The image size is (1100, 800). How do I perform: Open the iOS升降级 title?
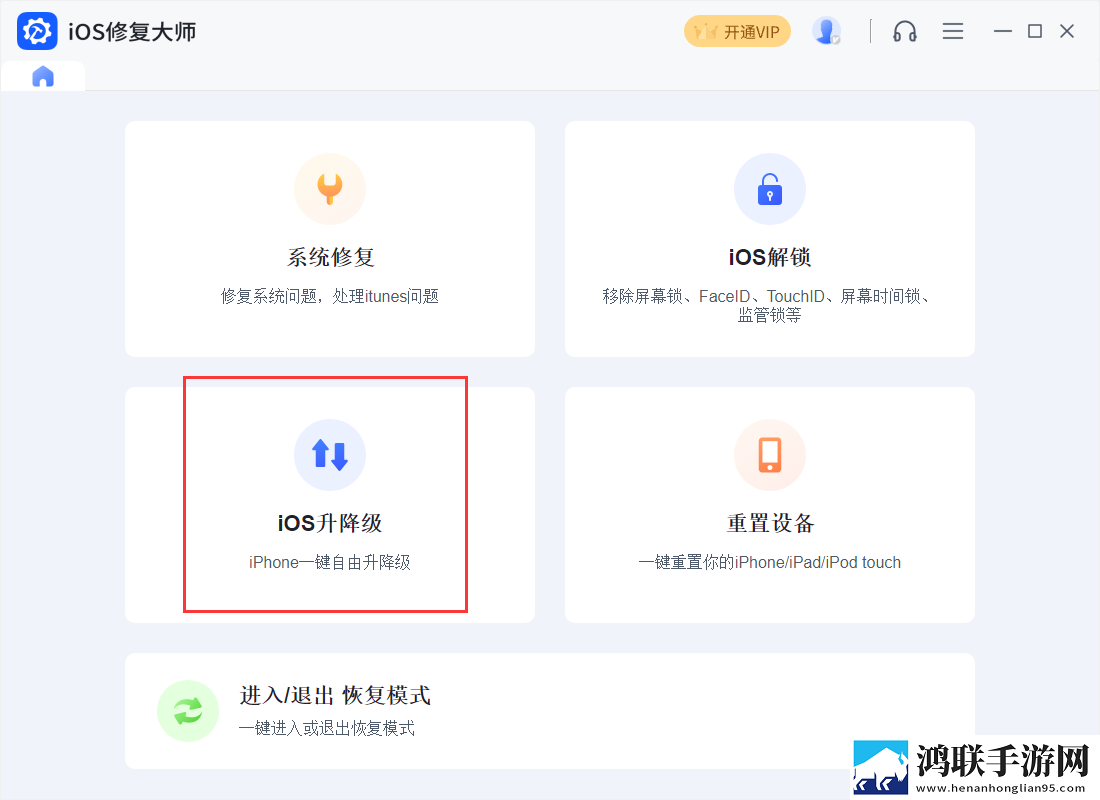pos(330,523)
